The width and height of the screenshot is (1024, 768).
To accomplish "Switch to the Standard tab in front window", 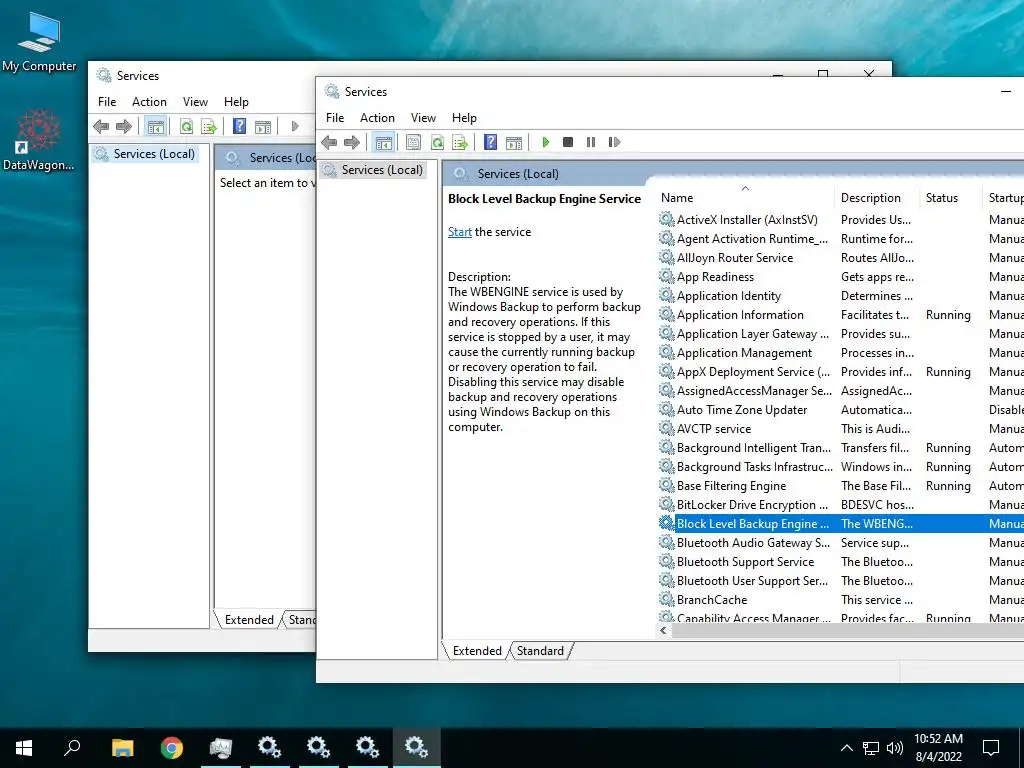I will click(540, 650).
